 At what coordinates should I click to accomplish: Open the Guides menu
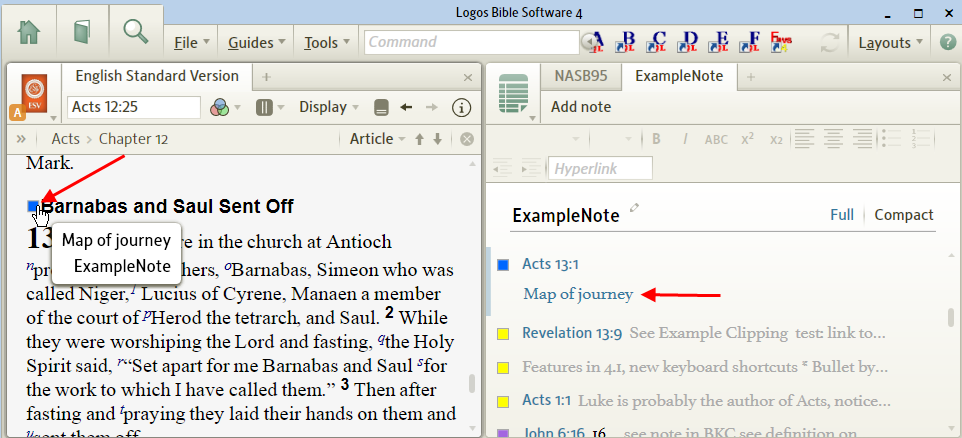256,43
